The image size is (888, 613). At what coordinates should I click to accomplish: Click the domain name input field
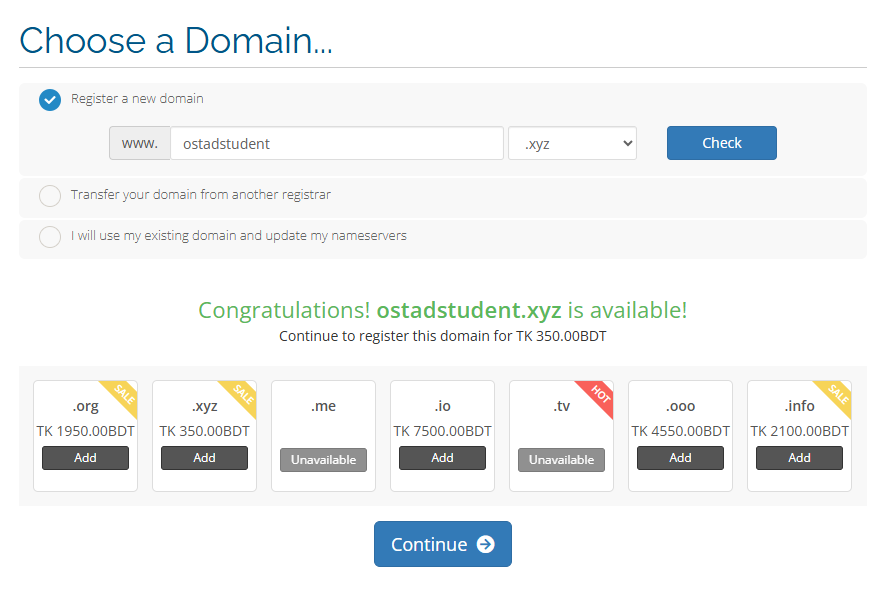tap(336, 143)
